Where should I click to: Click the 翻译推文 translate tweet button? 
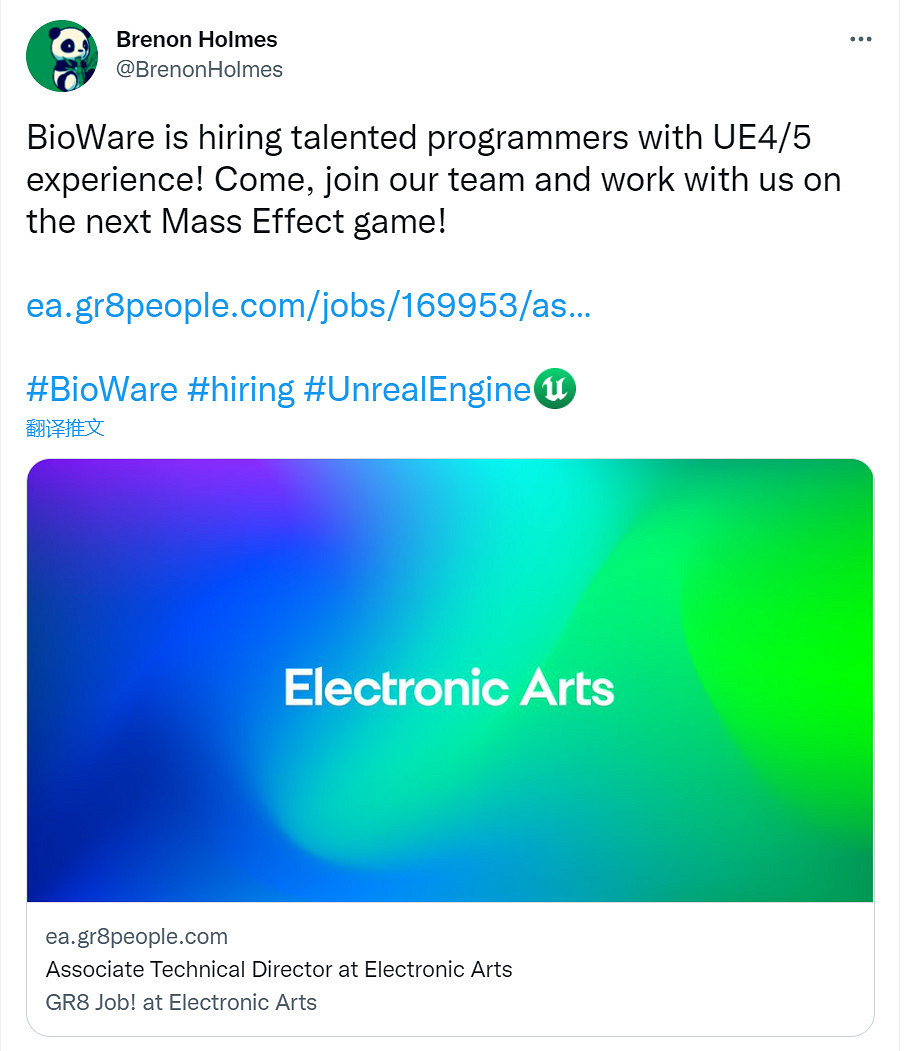(65, 429)
